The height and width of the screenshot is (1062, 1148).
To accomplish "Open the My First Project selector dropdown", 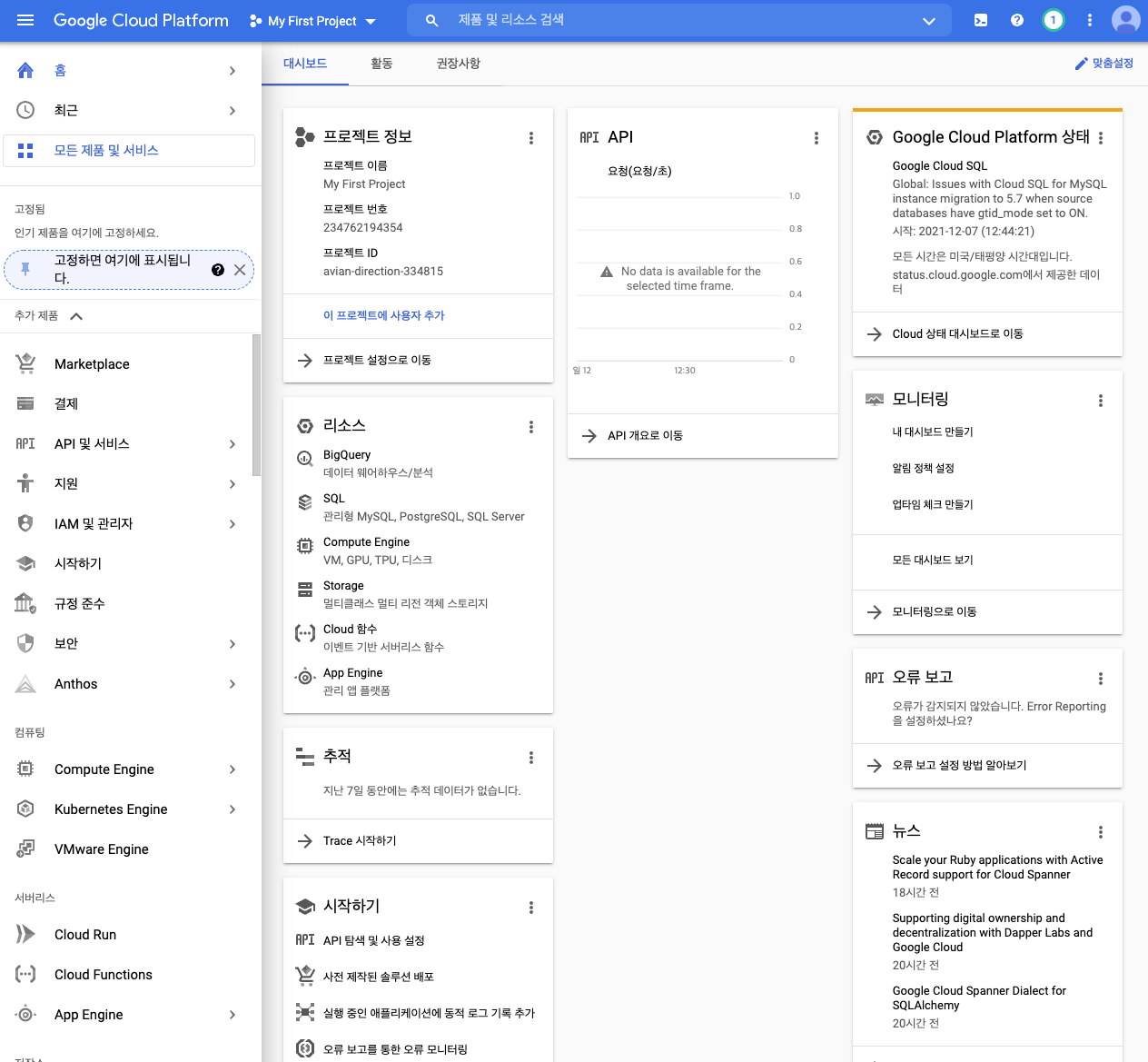I will (312, 21).
